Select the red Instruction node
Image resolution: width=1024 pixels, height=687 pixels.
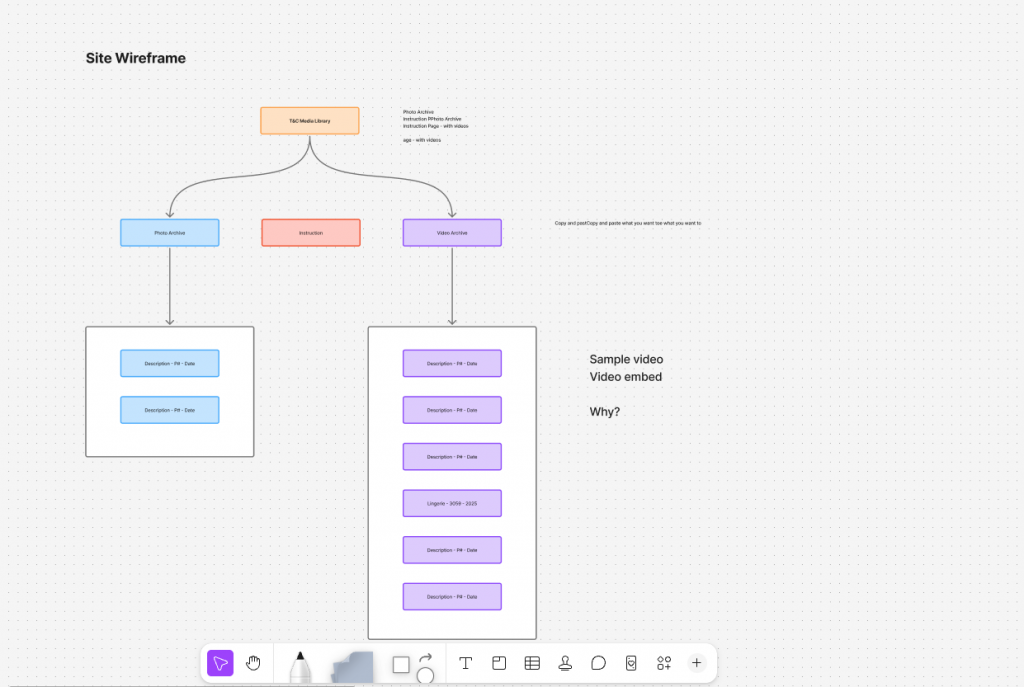(x=310, y=233)
